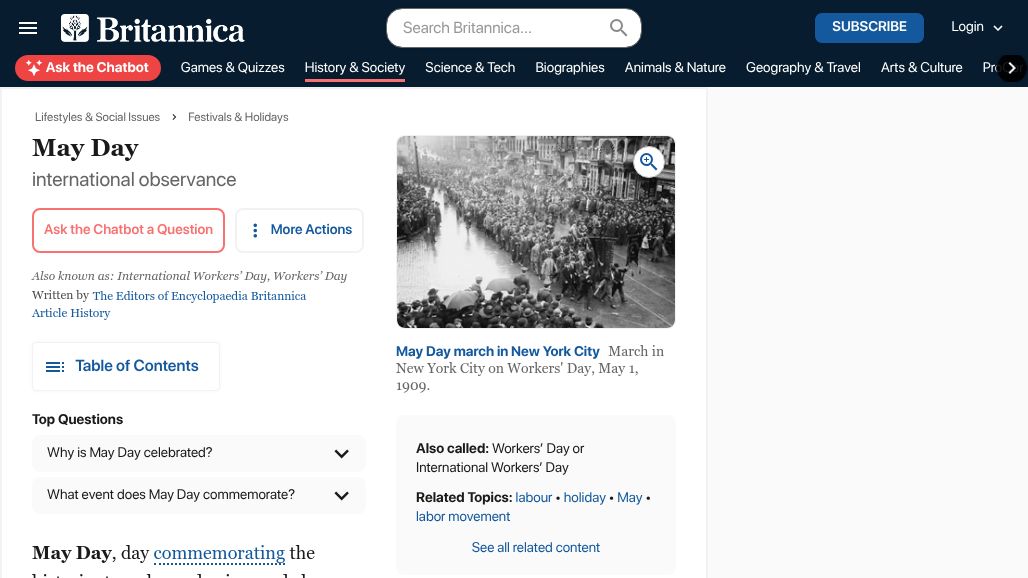Click the three-dot More Actions icon
1028x578 pixels.
tap(255, 230)
